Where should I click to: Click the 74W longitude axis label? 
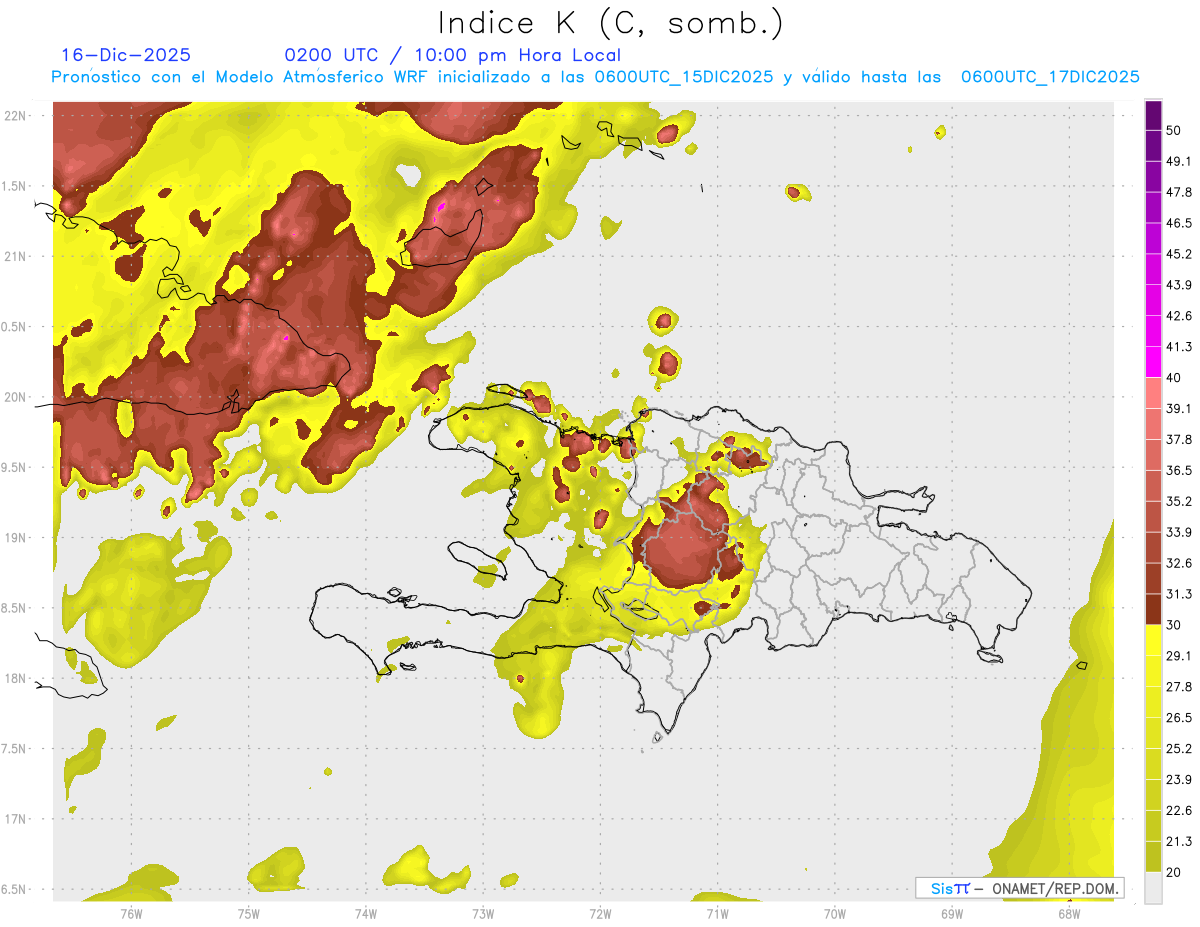(365, 913)
